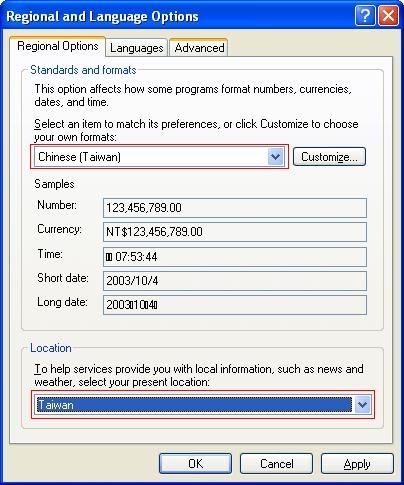Click the Chinese (Taiwan) combo box text
This screenshot has width=404, height=485.
click(x=79, y=157)
